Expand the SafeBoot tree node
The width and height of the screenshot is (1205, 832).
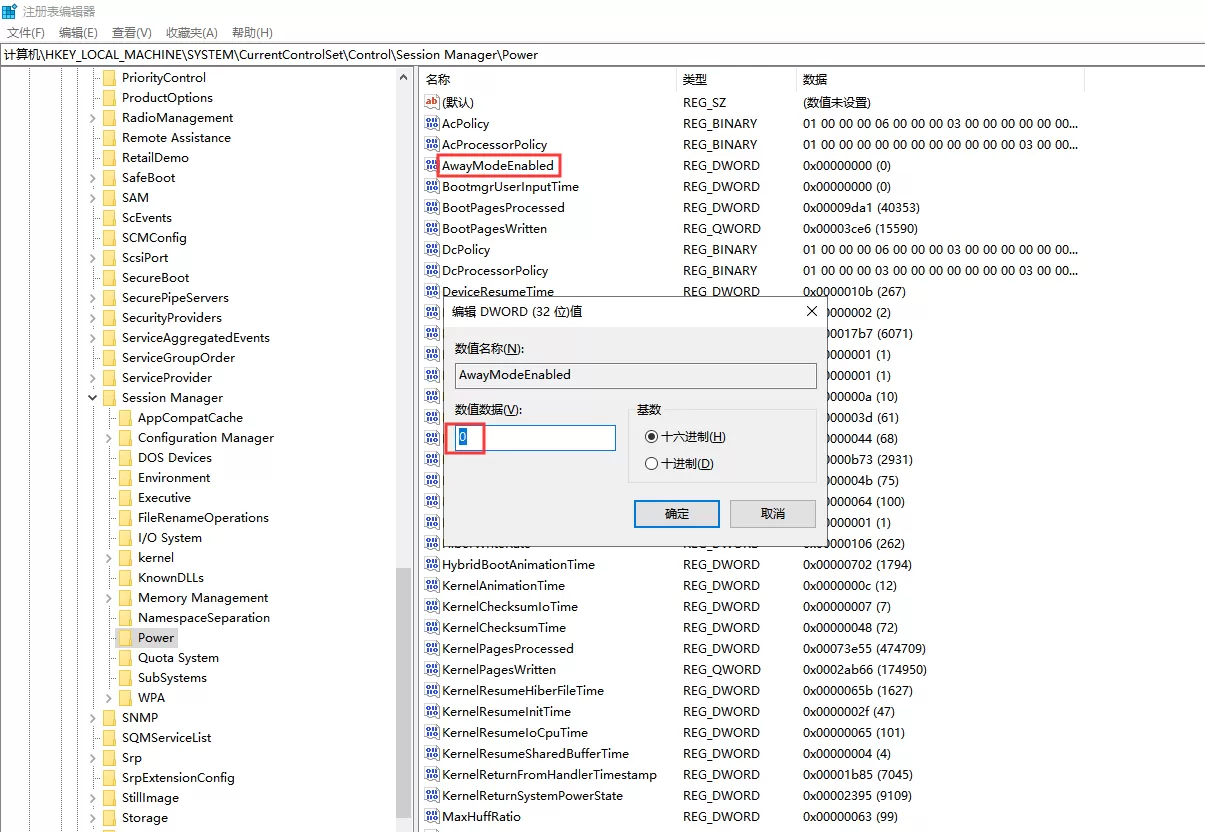(x=93, y=178)
